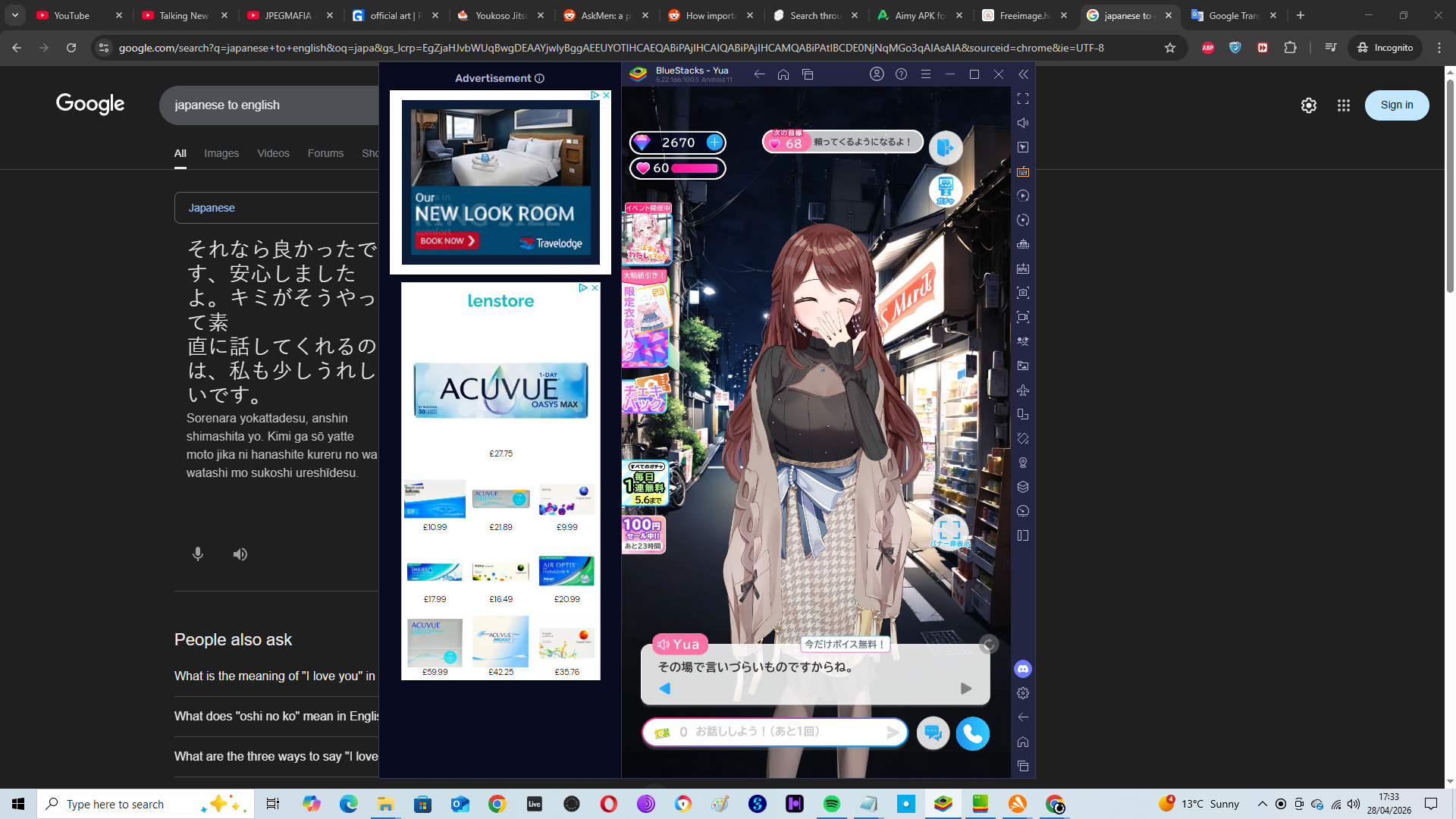This screenshot has height=819, width=1456.
Task: Click the pink affection progress bar
Action: pos(694,168)
